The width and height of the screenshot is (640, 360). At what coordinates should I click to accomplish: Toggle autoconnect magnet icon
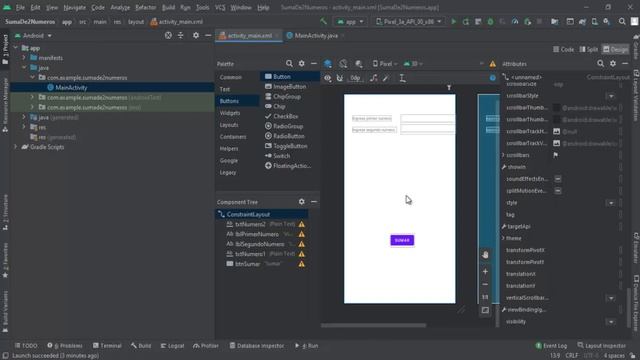(x=340, y=78)
